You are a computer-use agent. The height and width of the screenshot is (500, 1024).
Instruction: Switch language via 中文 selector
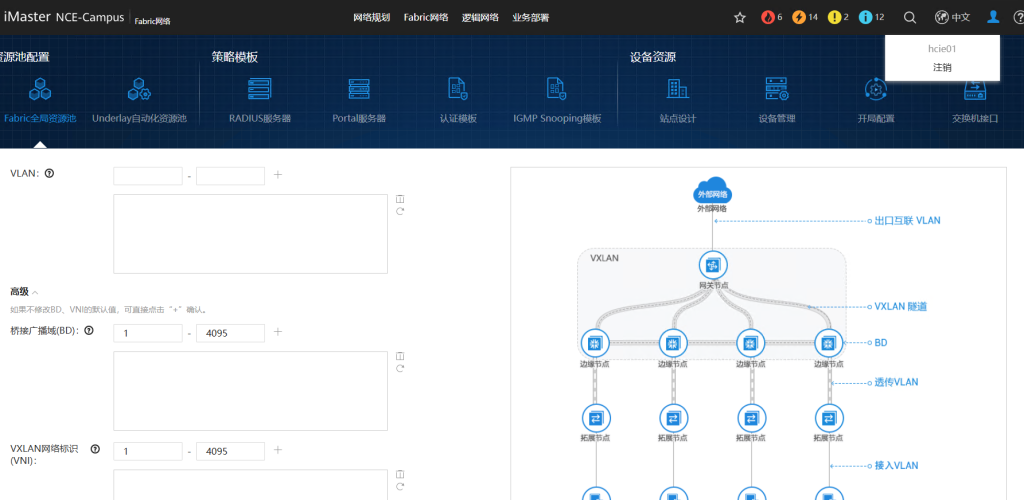pyautogui.click(x=952, y=17)
